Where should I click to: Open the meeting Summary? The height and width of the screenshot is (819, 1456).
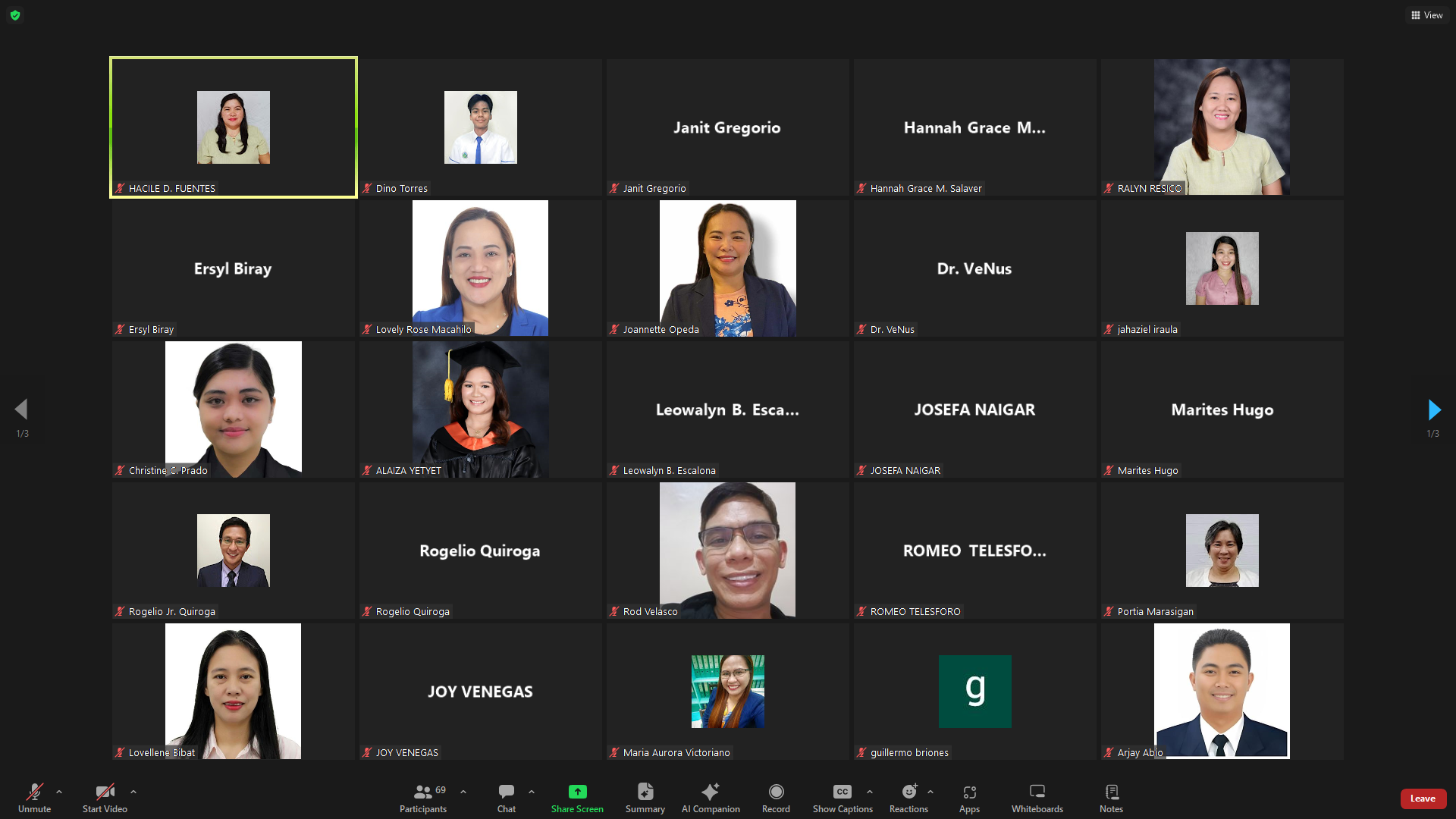(x=645, y=798)
